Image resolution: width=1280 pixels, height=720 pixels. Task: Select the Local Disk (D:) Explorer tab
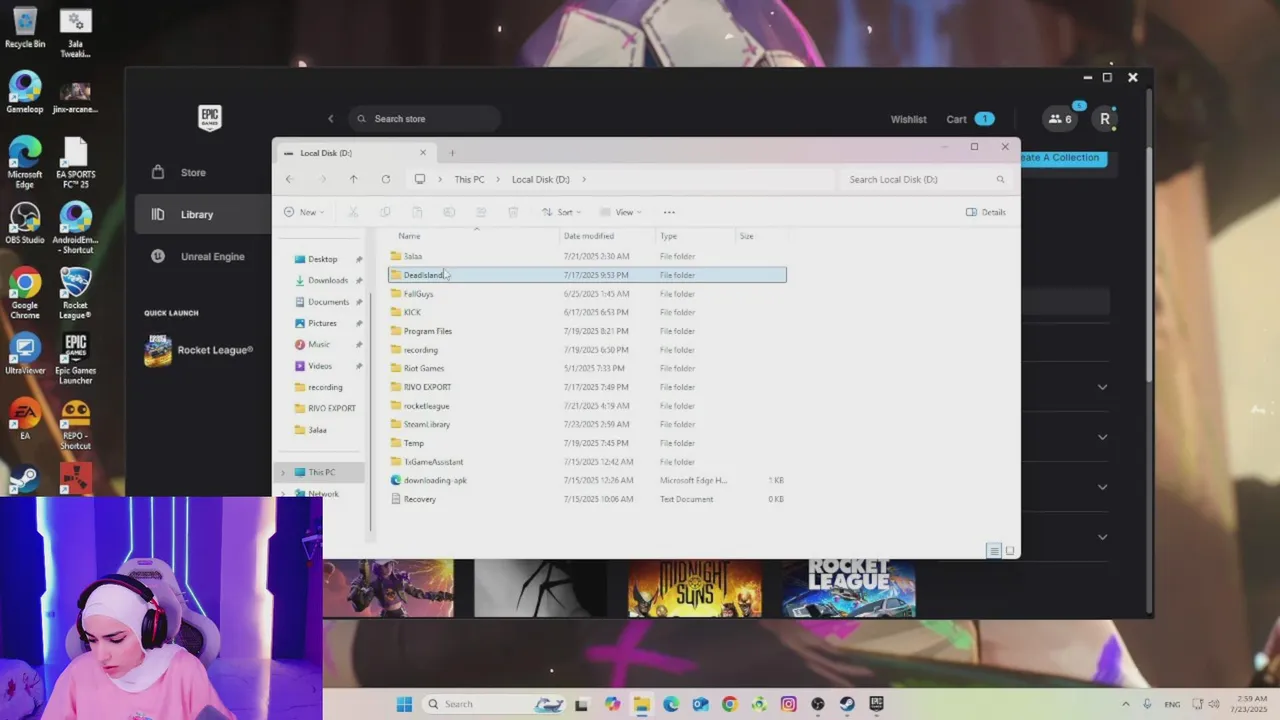point(353,153)
